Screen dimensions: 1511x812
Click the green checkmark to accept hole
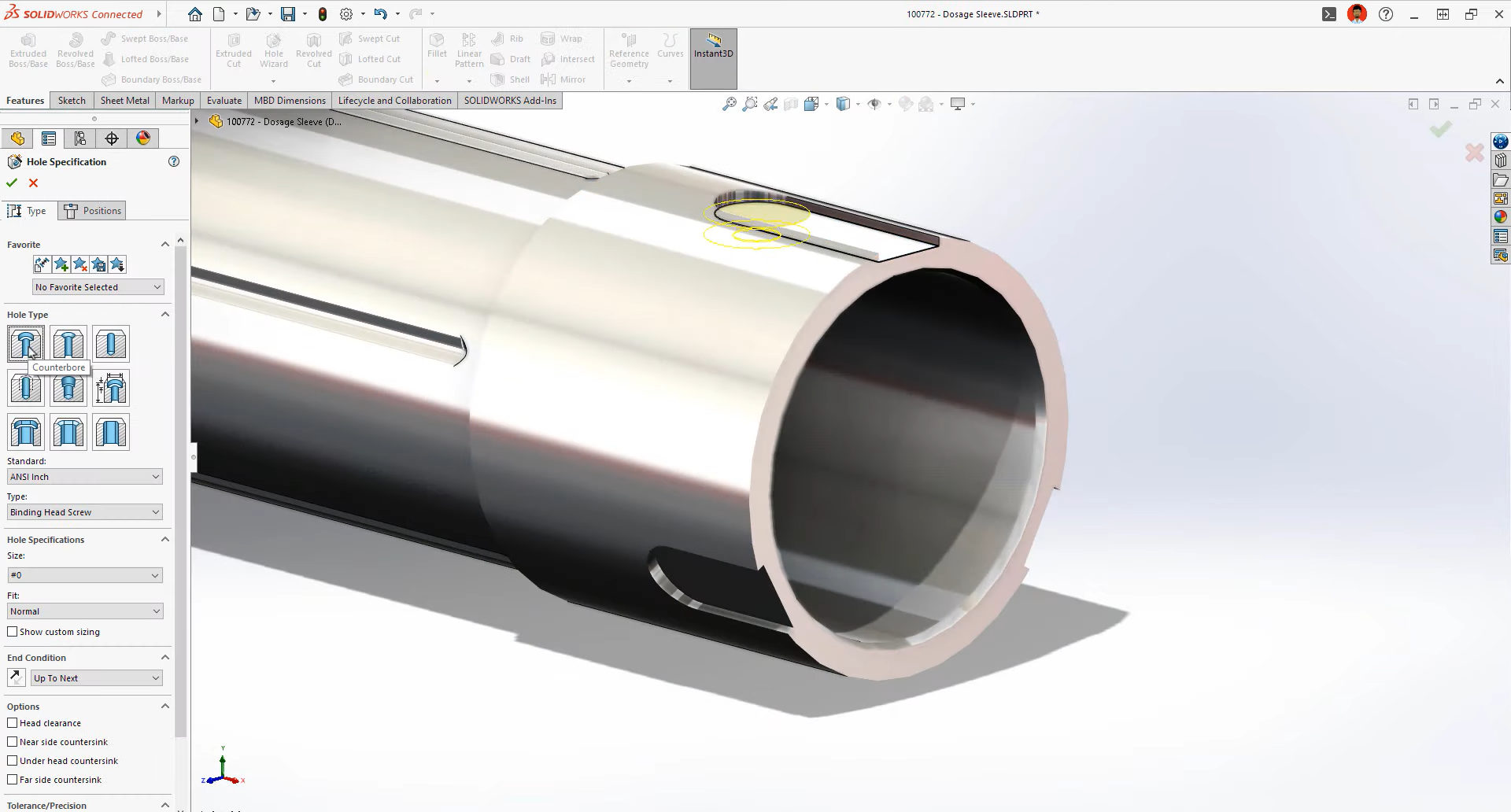[x=12, y=183]
